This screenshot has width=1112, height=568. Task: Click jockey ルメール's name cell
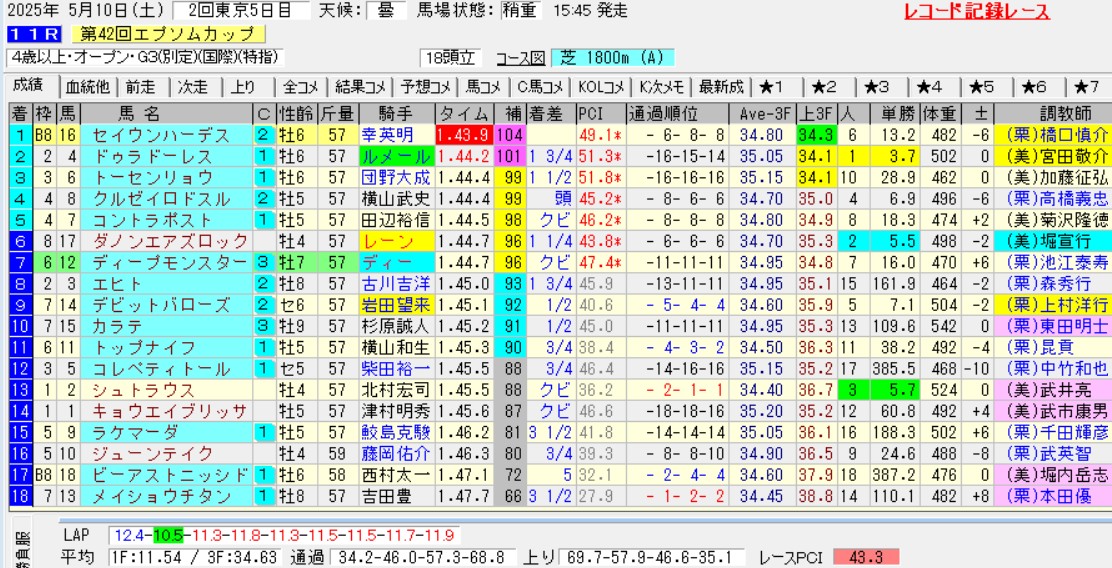click(x=397, y=156)
